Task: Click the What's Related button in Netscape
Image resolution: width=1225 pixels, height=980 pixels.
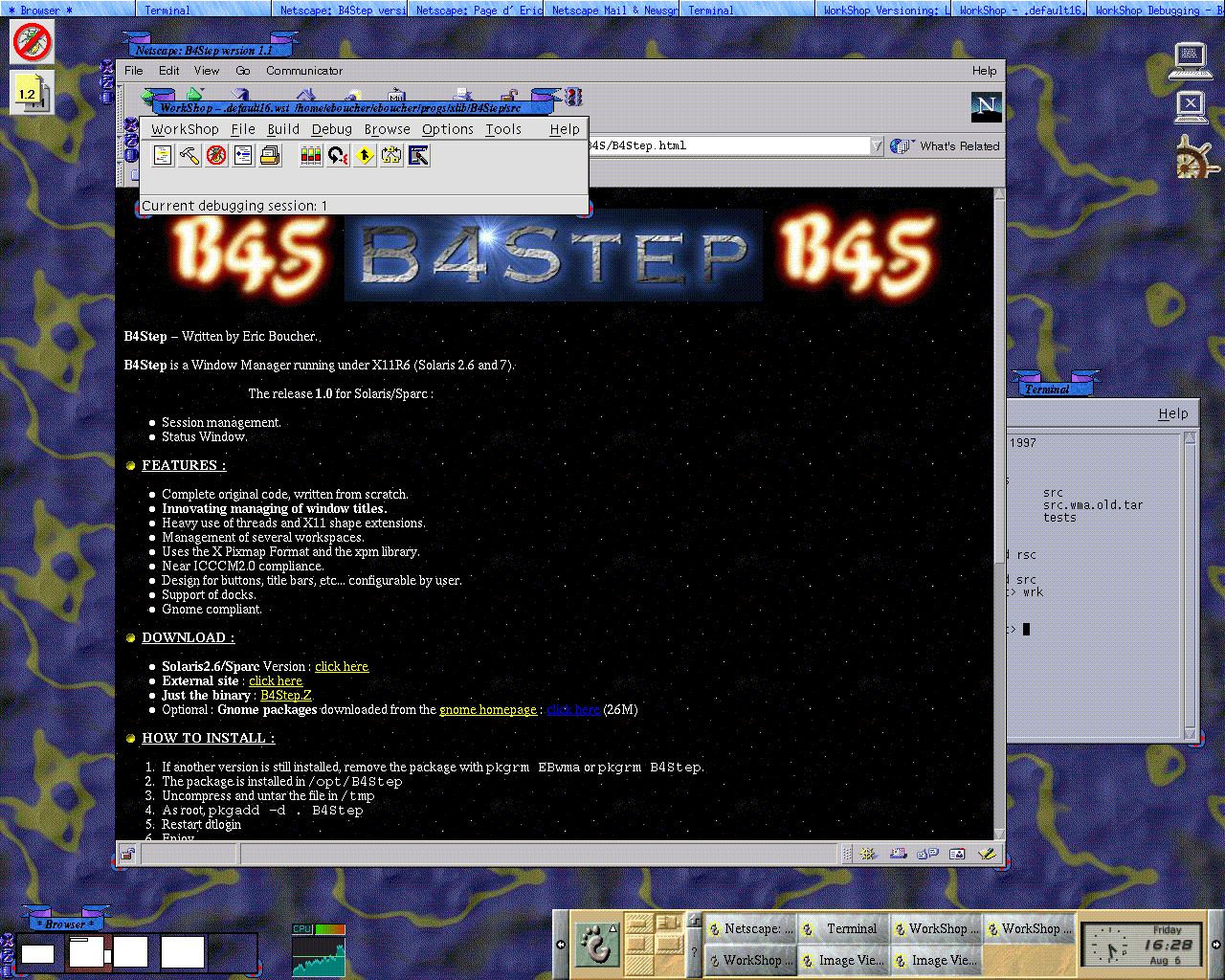Action: pyautogui.click(x=945, y=145)
